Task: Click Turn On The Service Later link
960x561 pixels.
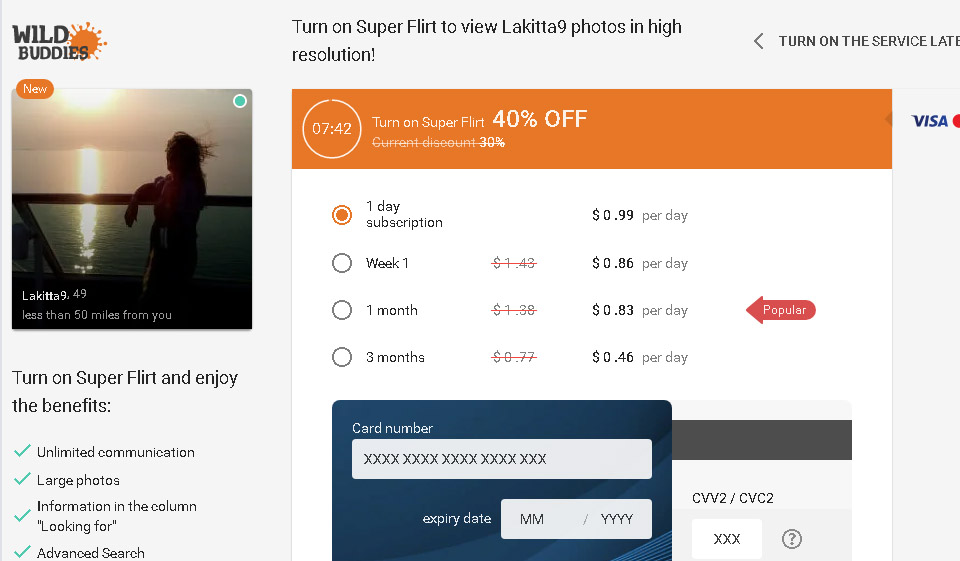Action: pos(868,41)
